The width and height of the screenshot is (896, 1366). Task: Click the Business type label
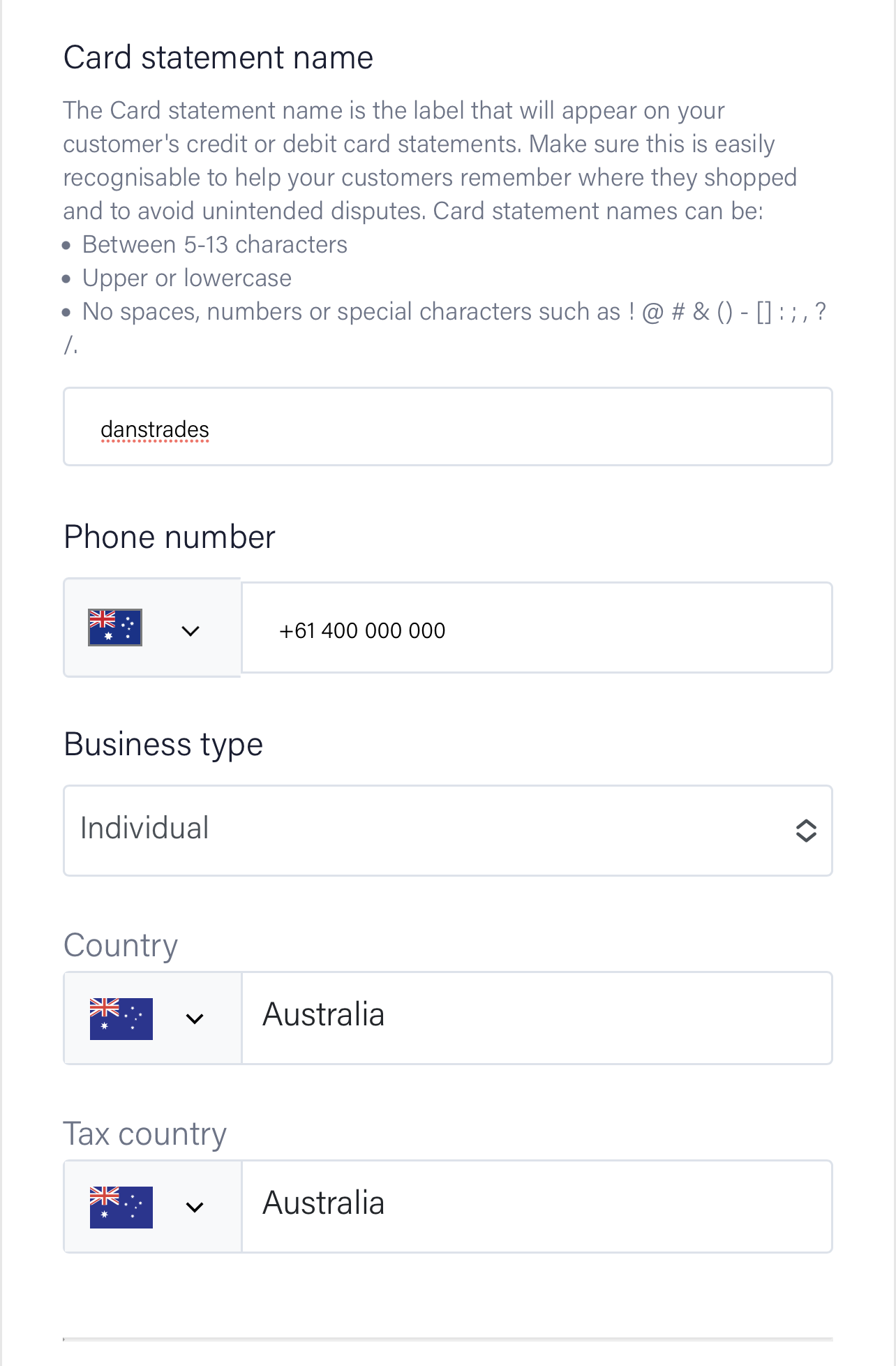(x=163, y=744)
